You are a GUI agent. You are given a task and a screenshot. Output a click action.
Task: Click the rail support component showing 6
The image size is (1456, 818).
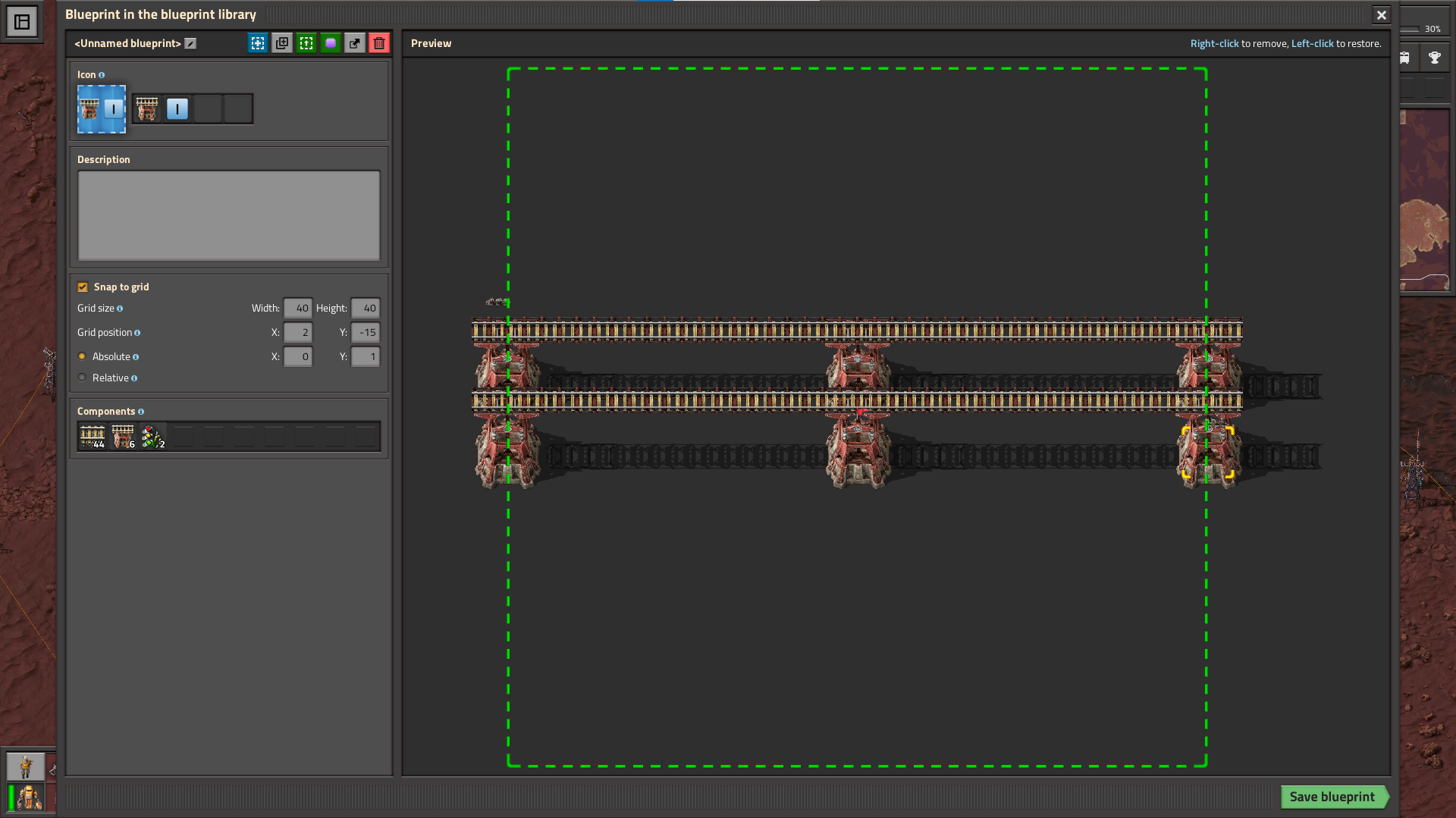[123, 436]
